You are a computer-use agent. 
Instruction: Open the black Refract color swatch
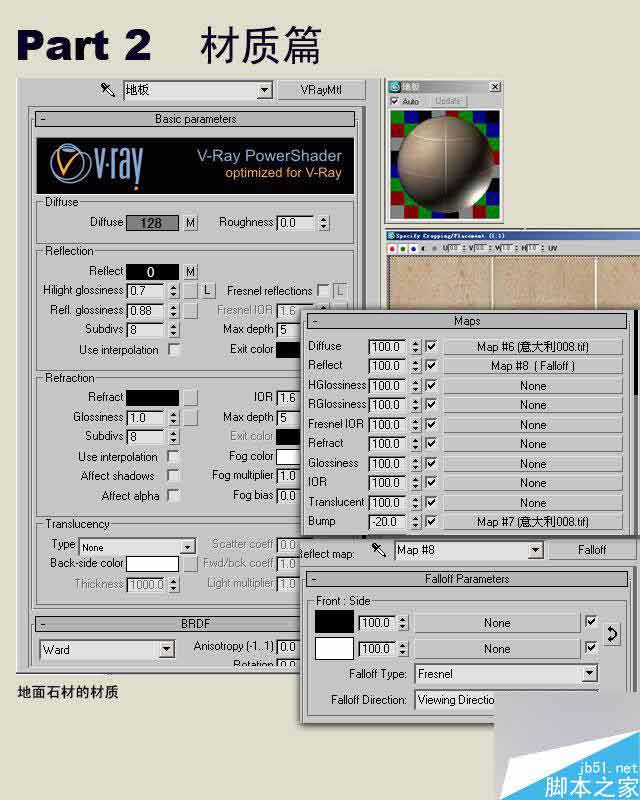tap(152, 397)
